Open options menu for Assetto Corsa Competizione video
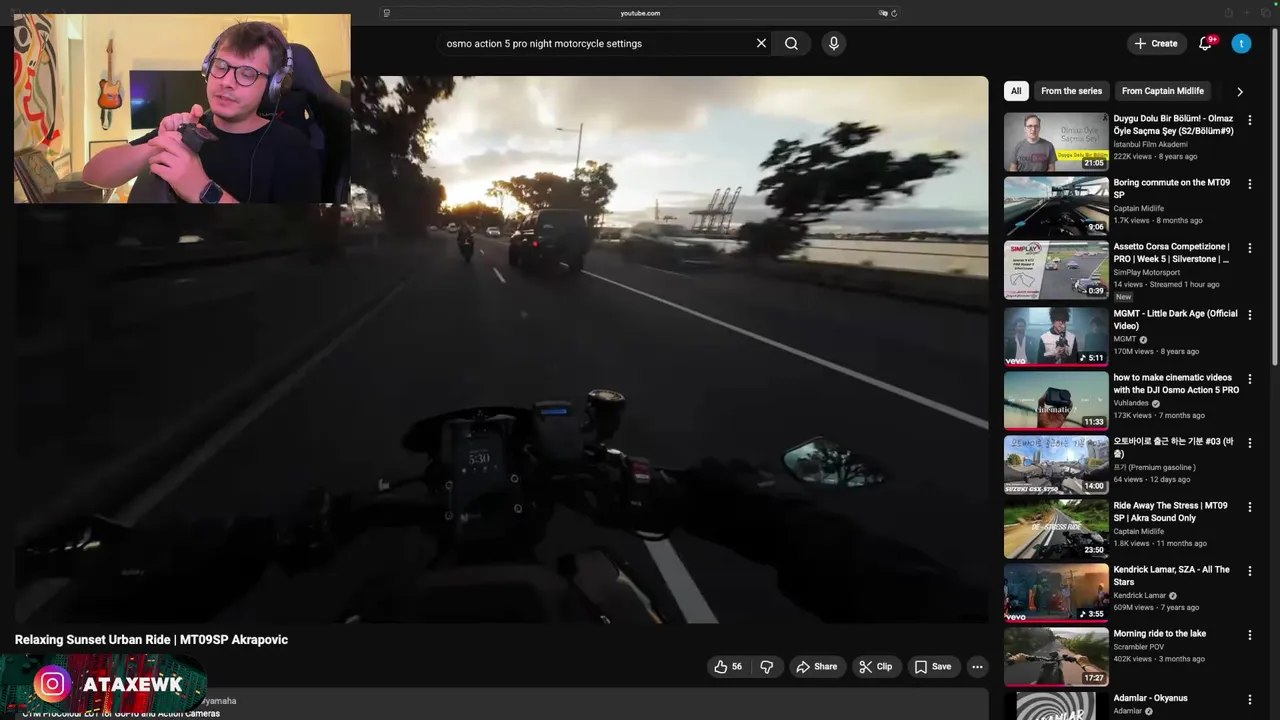Viewport: 1280px width, 720px height. pyautogui.click(x=1249, y=248)
